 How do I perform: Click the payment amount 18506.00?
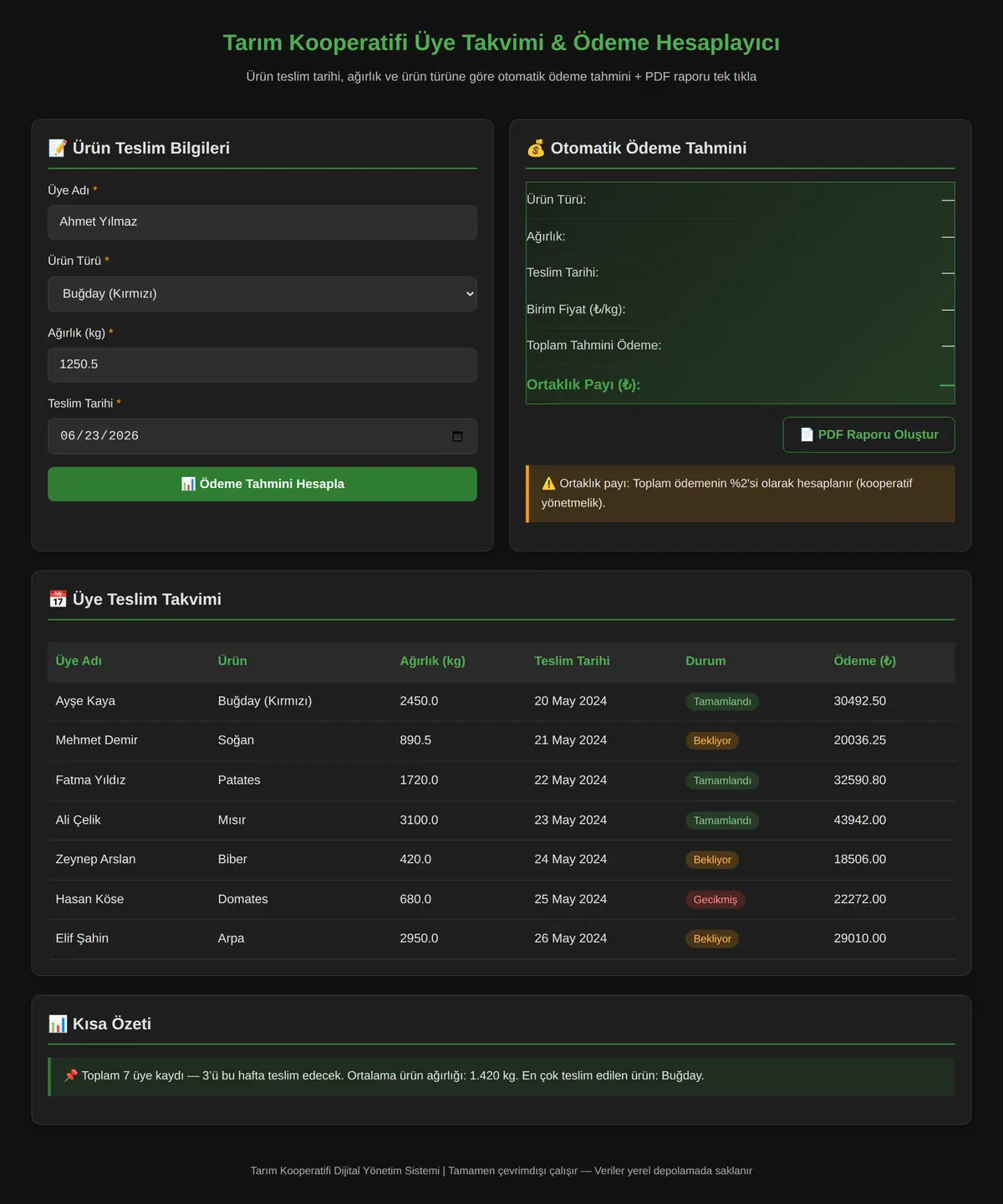859,859
